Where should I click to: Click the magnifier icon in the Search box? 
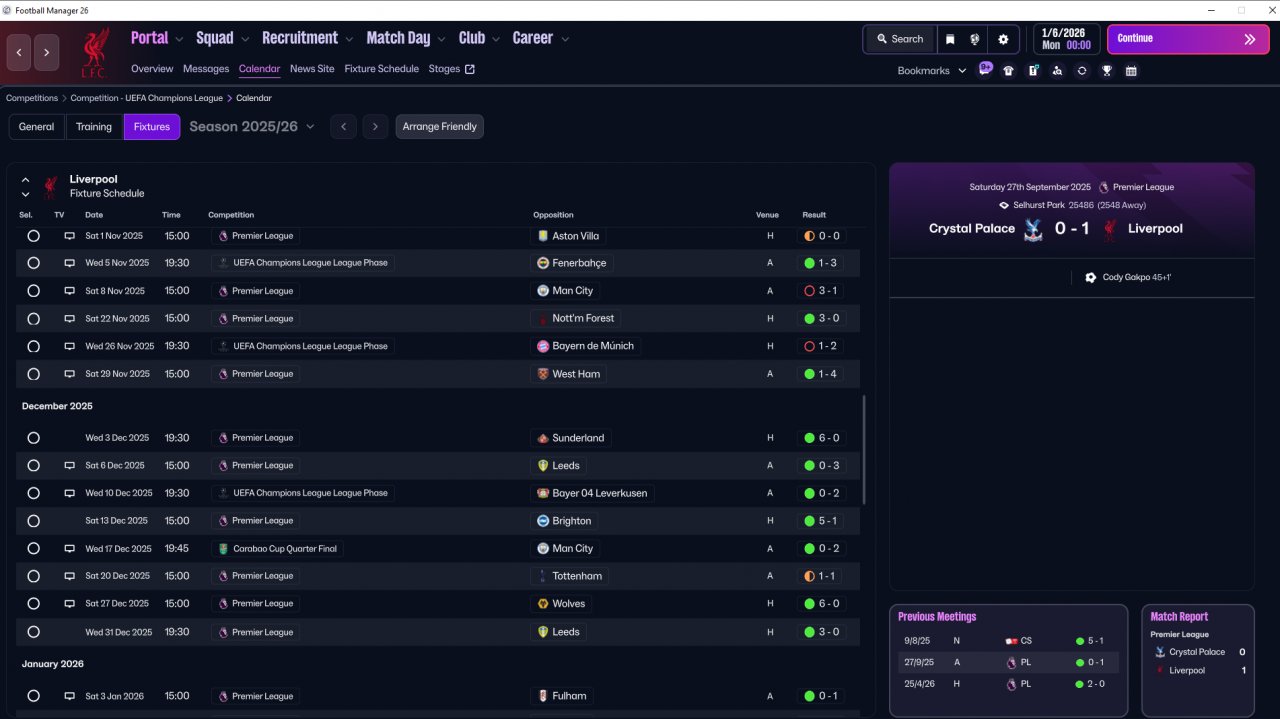point(882,39)
